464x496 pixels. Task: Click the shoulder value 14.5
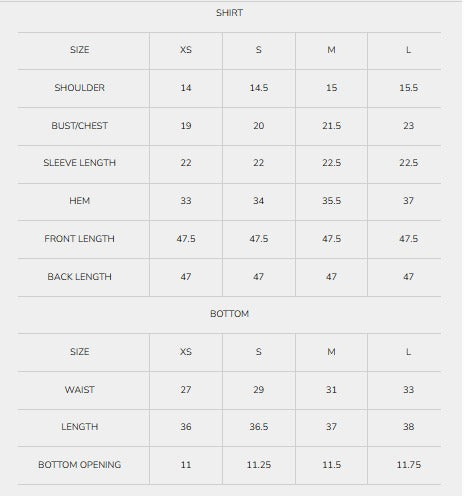coord(259,88)
